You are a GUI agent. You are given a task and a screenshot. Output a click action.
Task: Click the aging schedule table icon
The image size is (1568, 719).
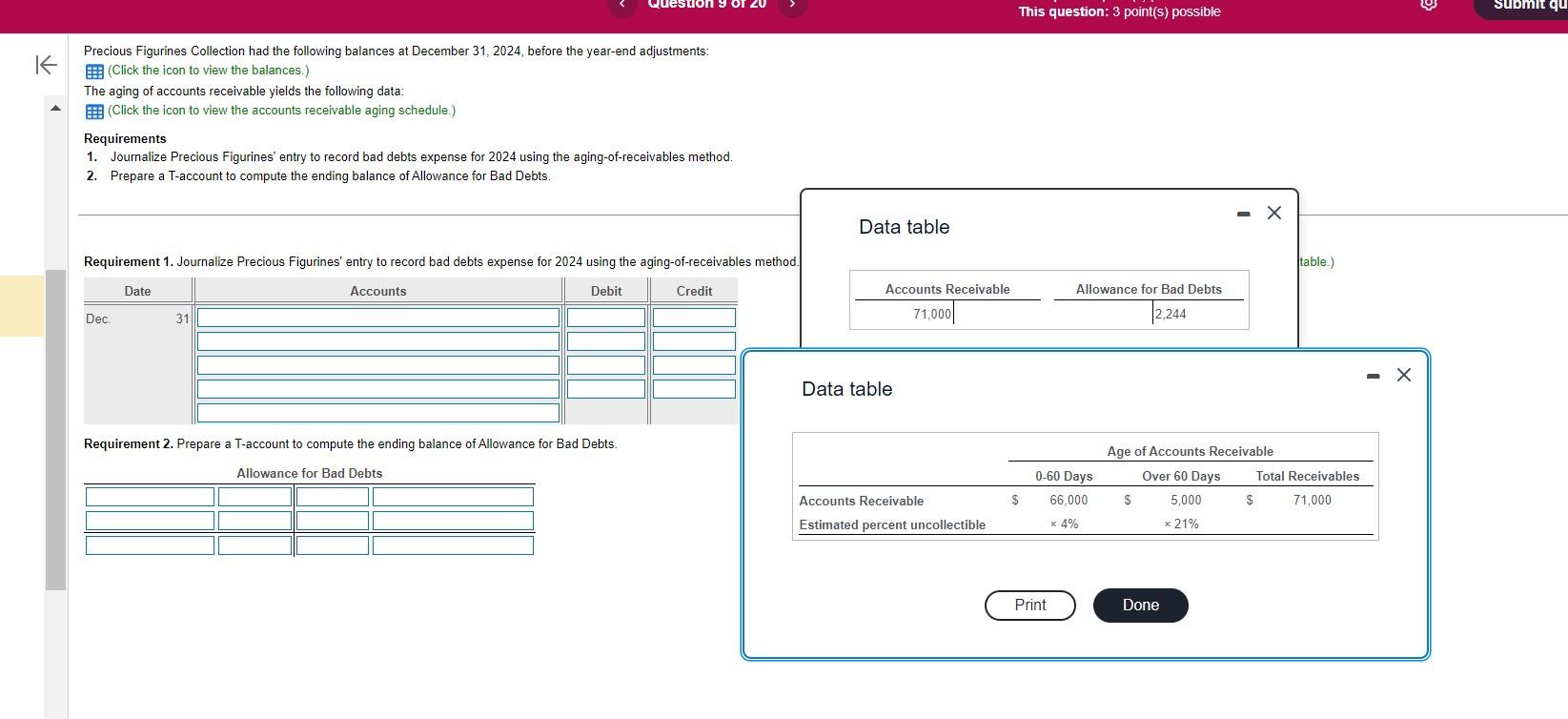click(x=94, y=112)
